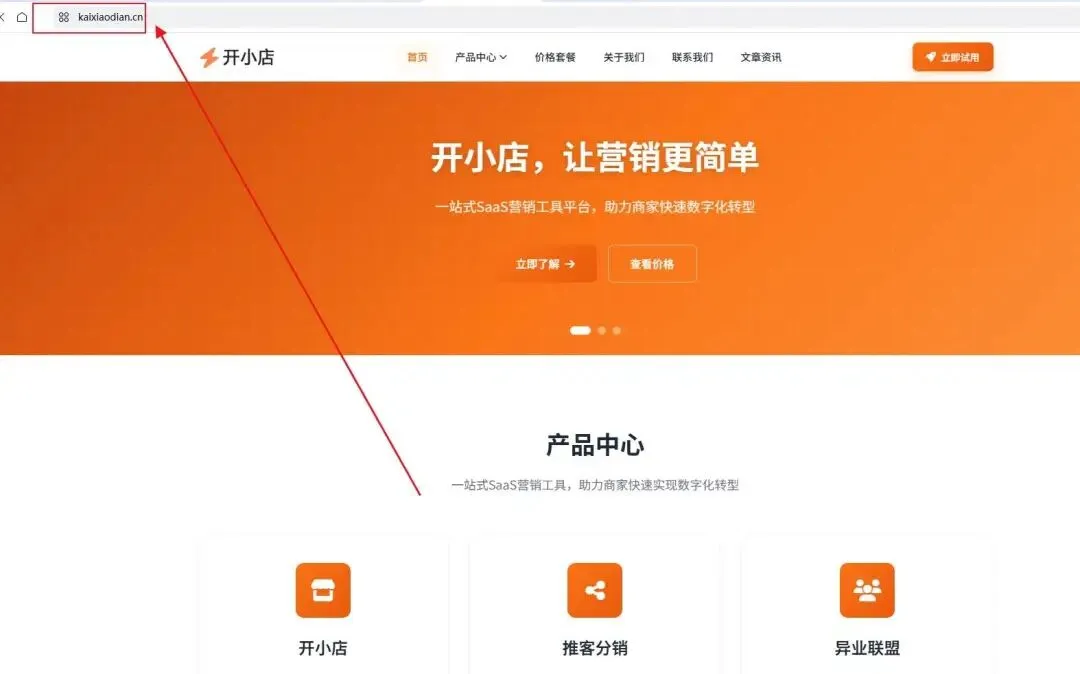Click the 查看价格 banner button
This screenshot has height=674, width=1080.
[x=652, y=264]
